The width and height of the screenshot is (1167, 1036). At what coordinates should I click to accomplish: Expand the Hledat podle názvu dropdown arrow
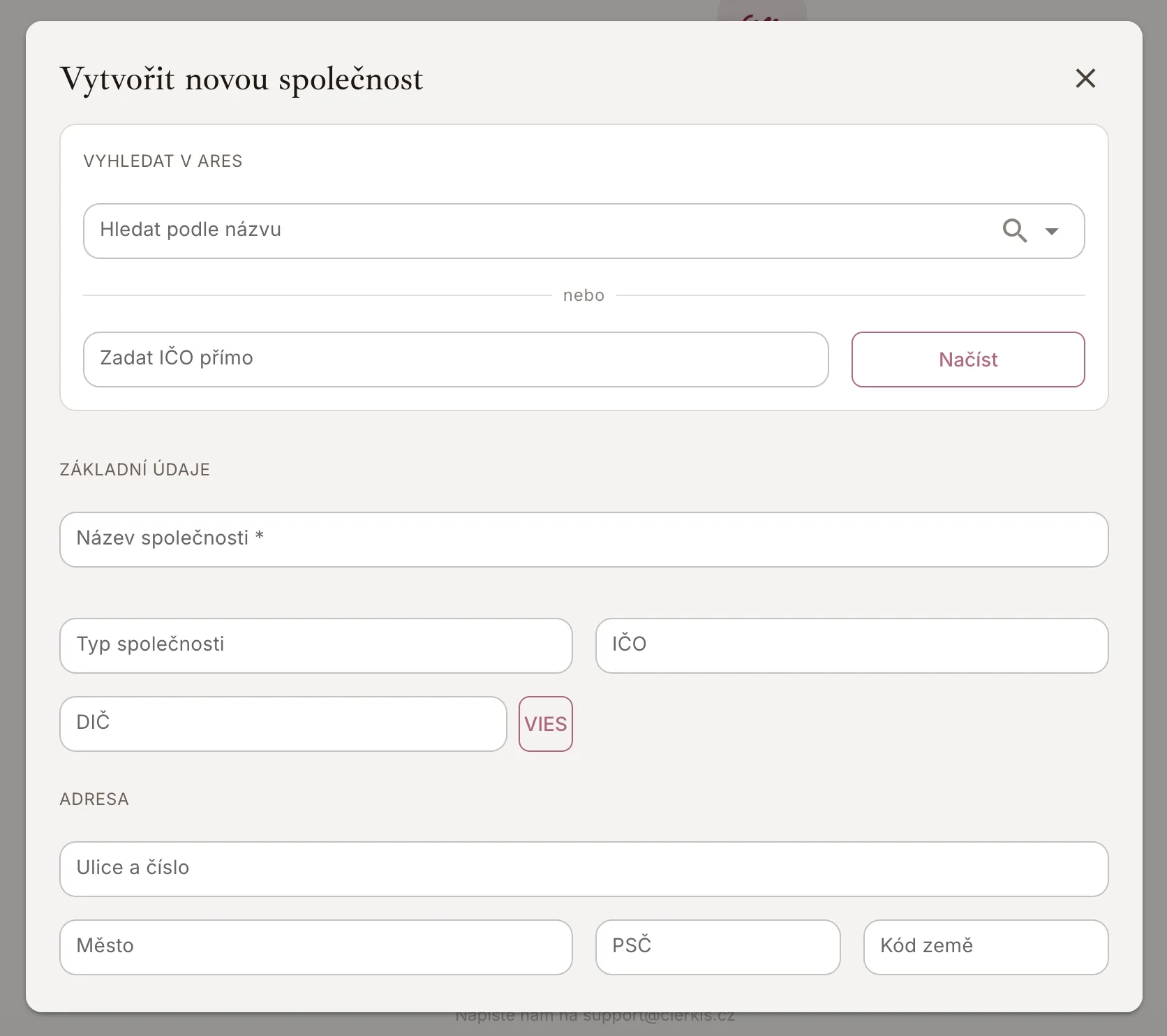pyautogui.click(x=1052, y=231)
